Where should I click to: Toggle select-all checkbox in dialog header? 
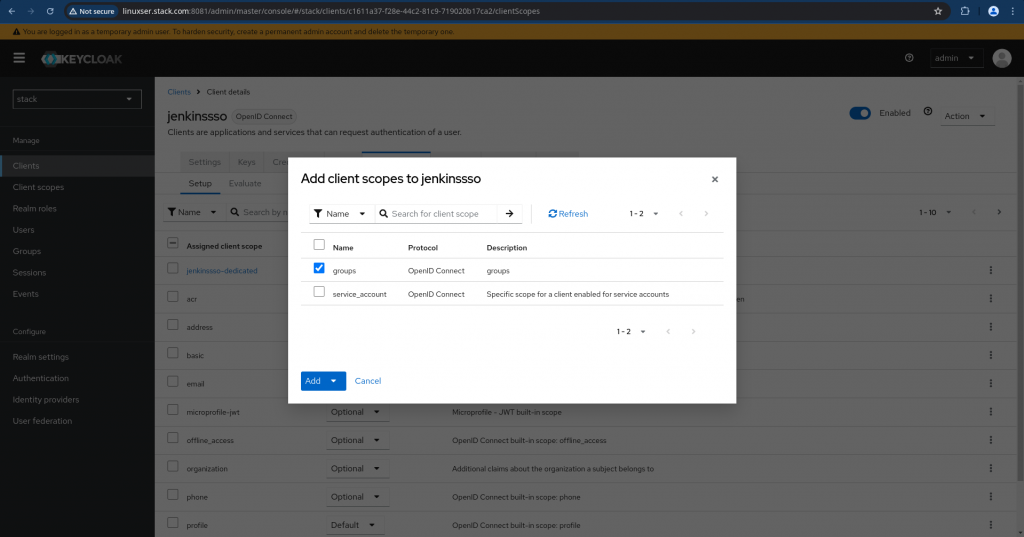(x=319, y=245)
